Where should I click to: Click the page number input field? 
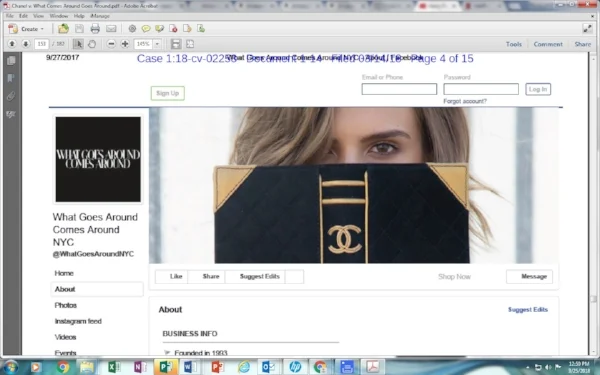41,44
